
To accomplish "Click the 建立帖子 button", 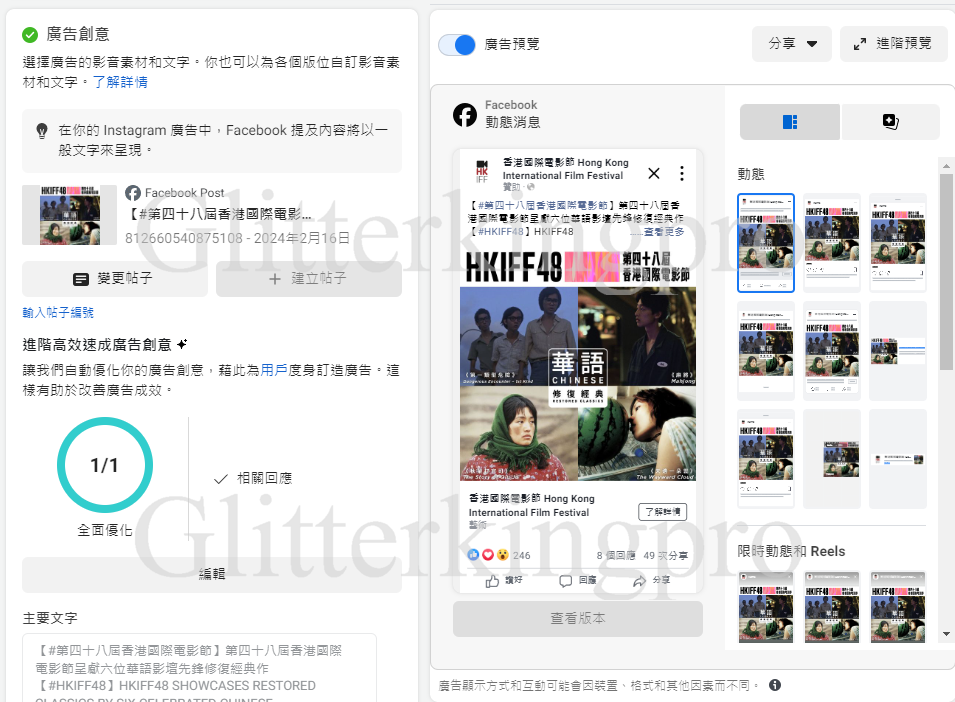I will coord(309,279).
